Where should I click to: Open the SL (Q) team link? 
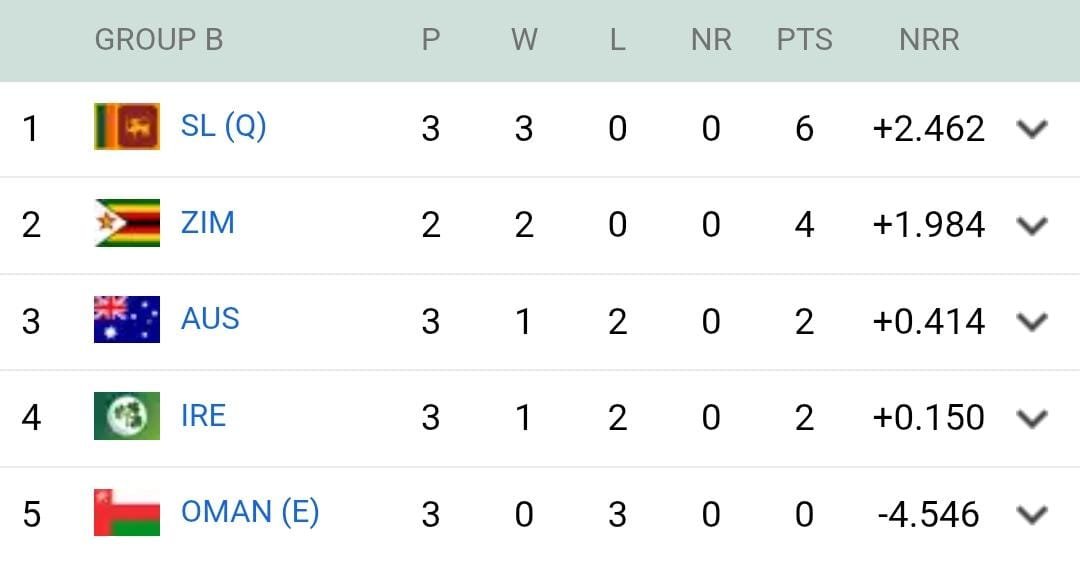pos(223,127)
